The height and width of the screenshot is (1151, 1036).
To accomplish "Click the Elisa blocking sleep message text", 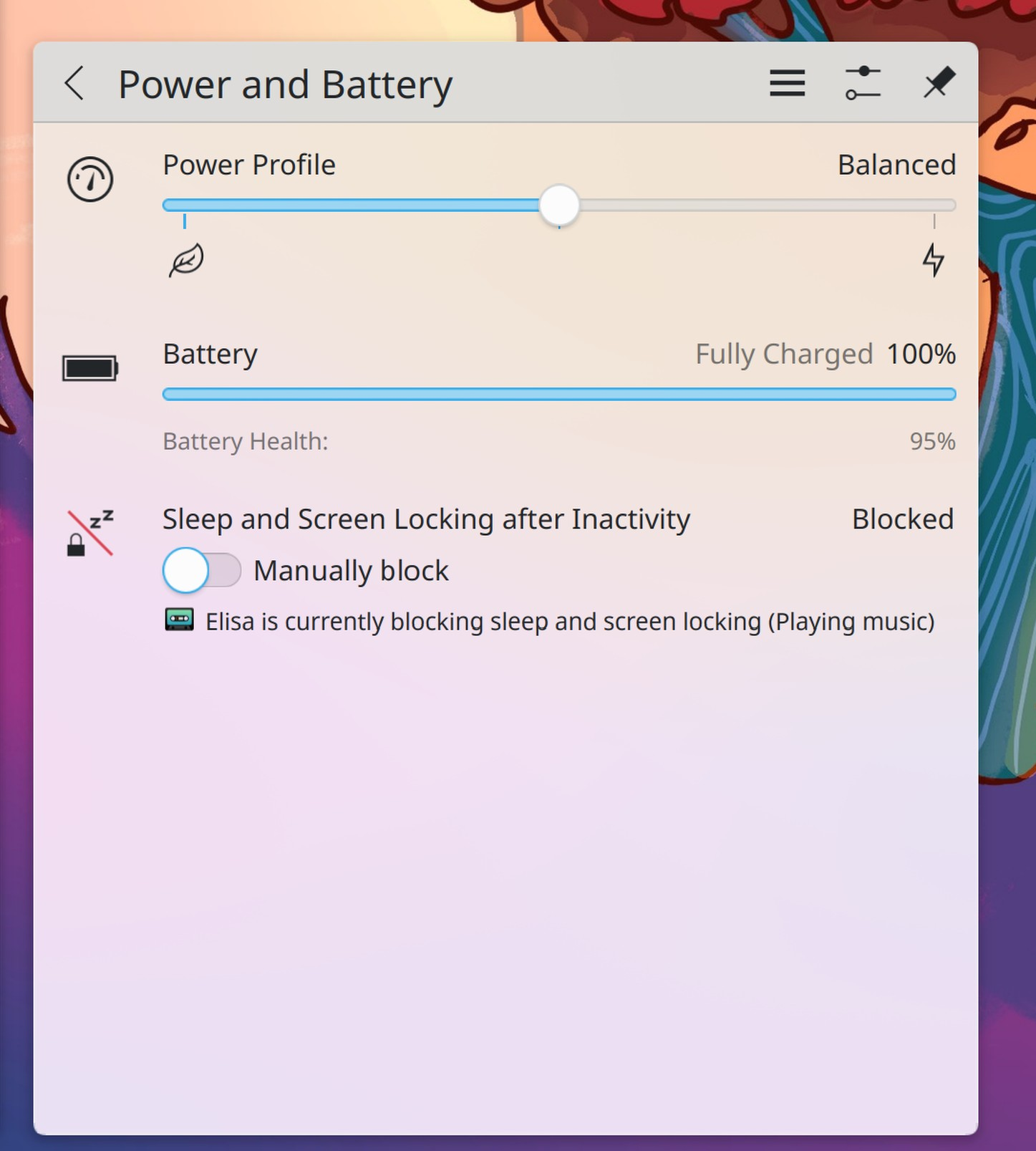I will point(569,622).
